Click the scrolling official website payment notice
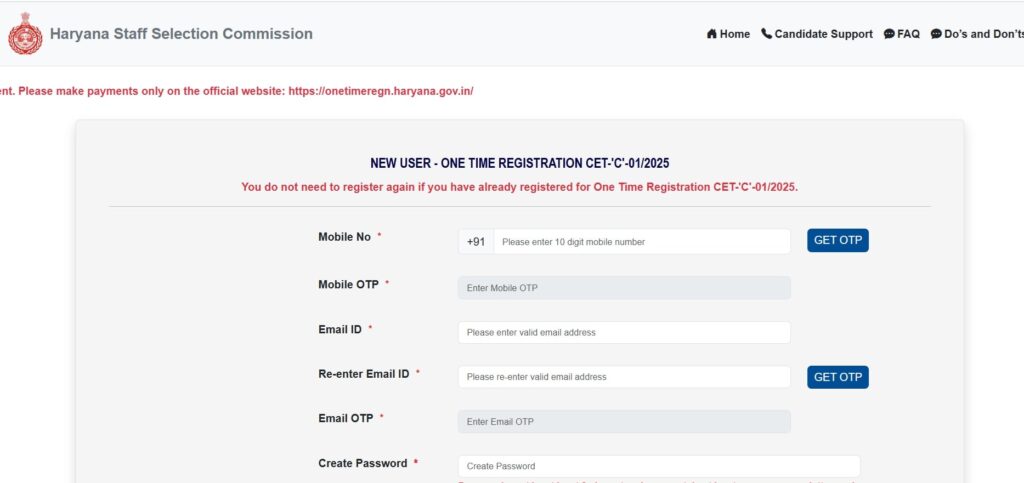Screen dimensions: 1024x483 pyautogui.click(x=236, y=91)
